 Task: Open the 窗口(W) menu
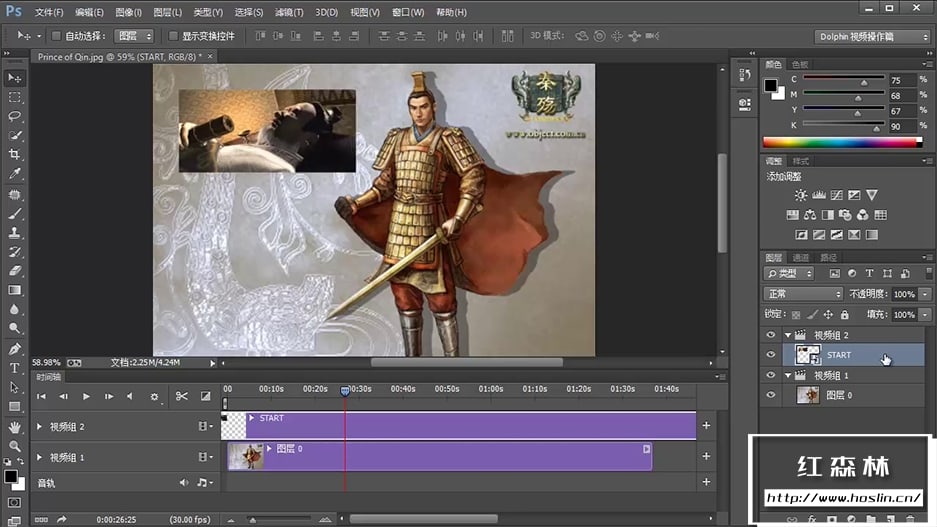408,12
